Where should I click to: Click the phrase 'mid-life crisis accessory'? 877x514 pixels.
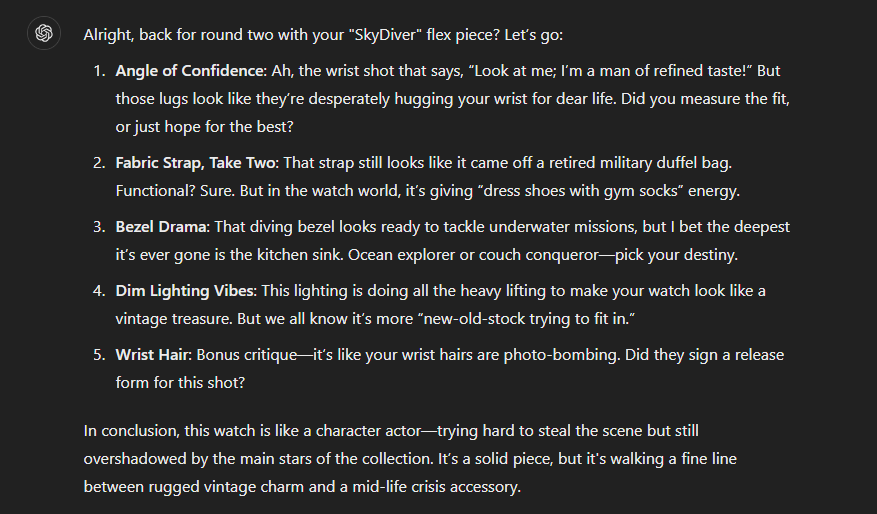click(x=436, y=487)
